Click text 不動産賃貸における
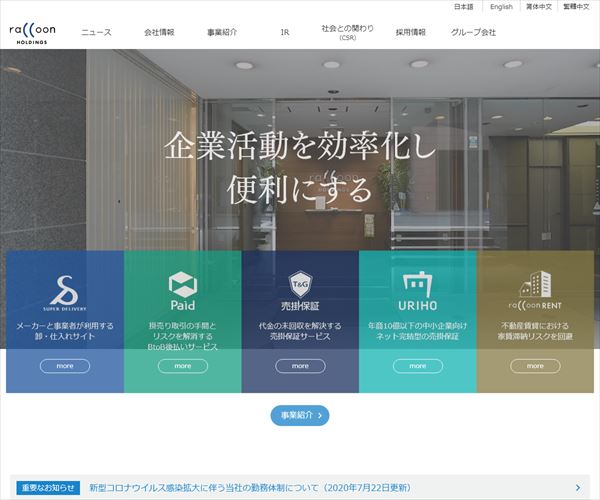The width and height of the screenshot is (600, 500). click(x=535, y=326)
